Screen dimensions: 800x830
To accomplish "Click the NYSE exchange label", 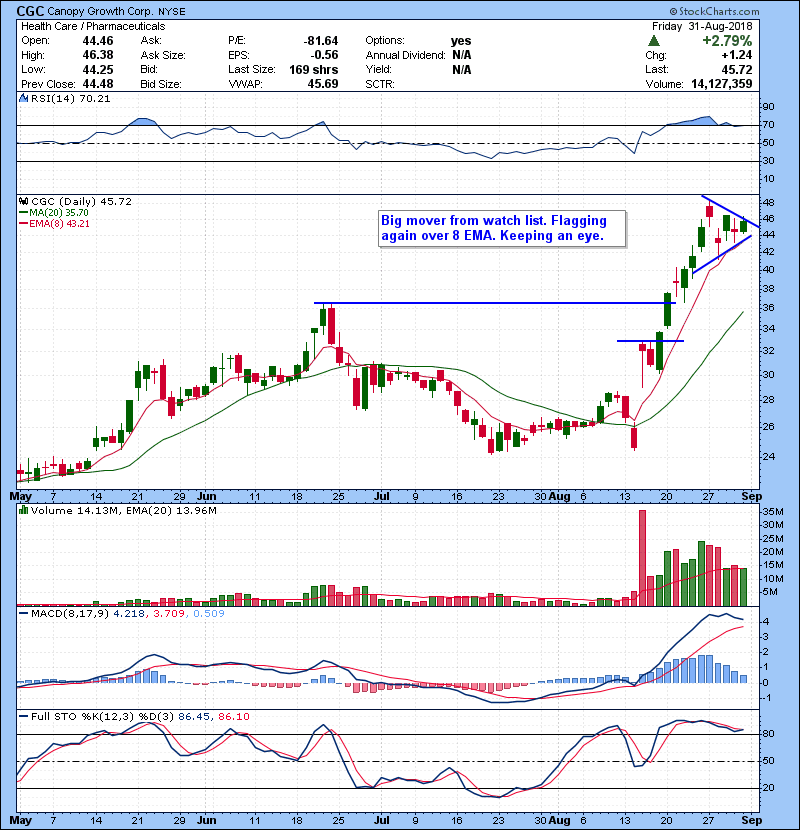I will (172, 12).
